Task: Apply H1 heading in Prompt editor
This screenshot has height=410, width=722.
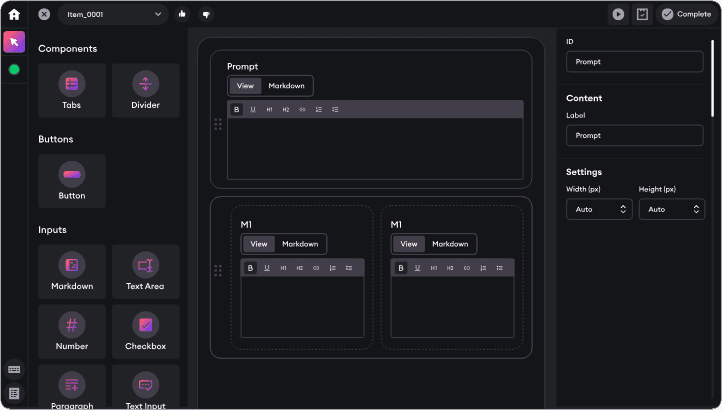Action: (269, 110)
